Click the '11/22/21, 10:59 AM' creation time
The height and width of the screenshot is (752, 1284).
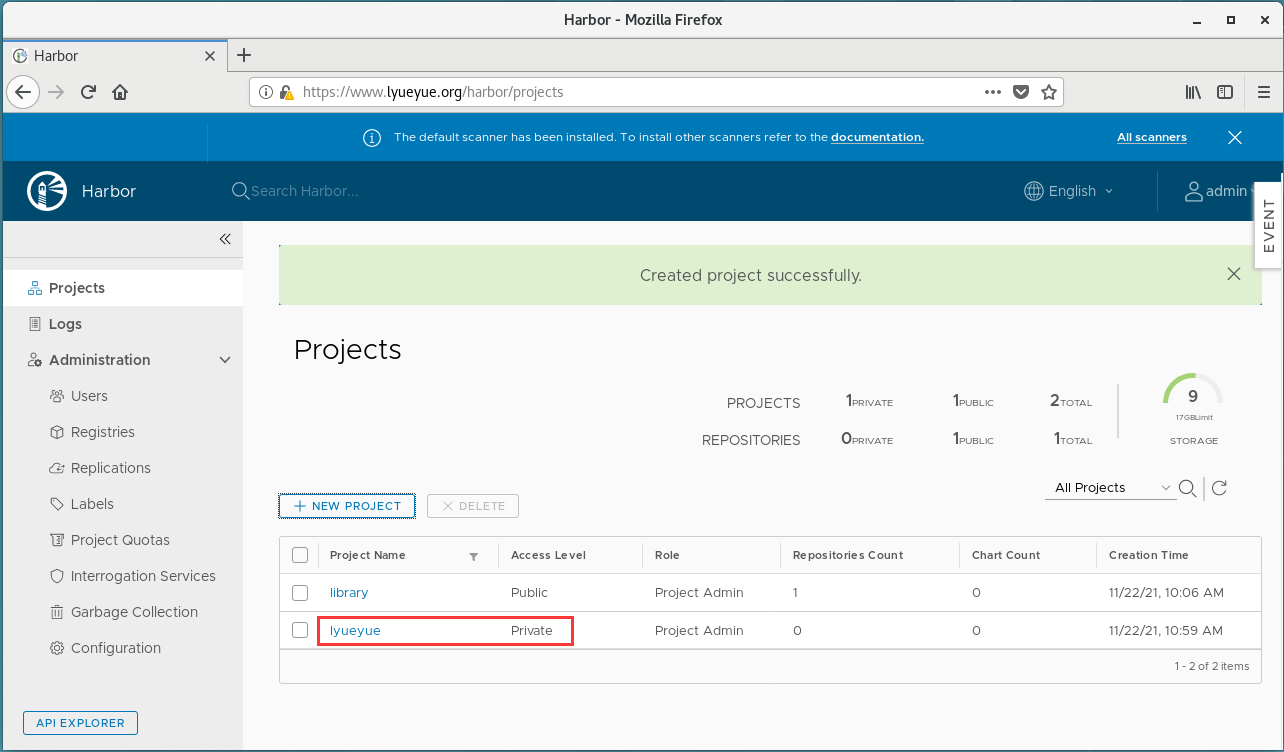[x=1166, y=631]
